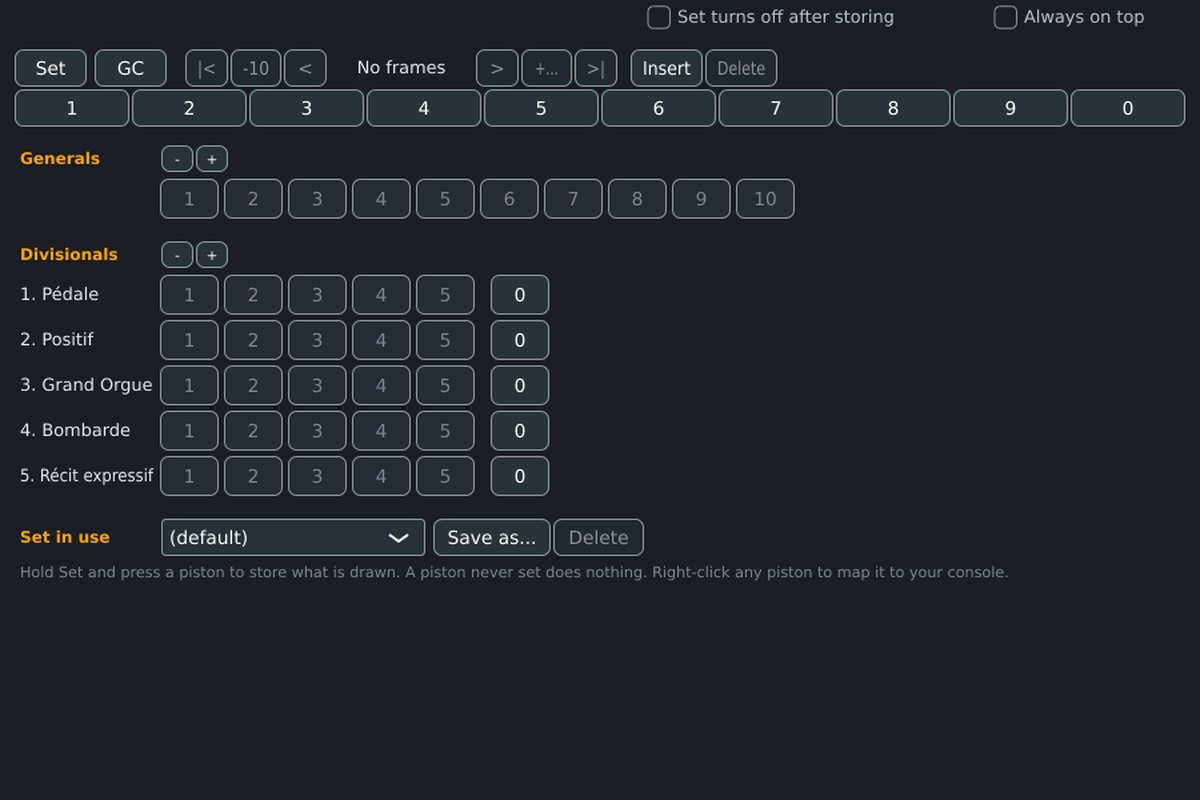Click the Generals heading
Screen dimensions: 1200x800
point(60,158)
